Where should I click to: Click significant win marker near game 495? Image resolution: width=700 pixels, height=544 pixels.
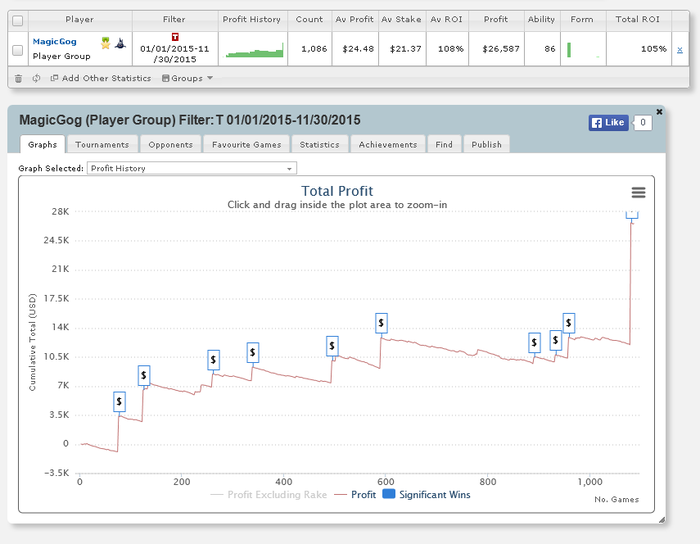click(332, 346)
